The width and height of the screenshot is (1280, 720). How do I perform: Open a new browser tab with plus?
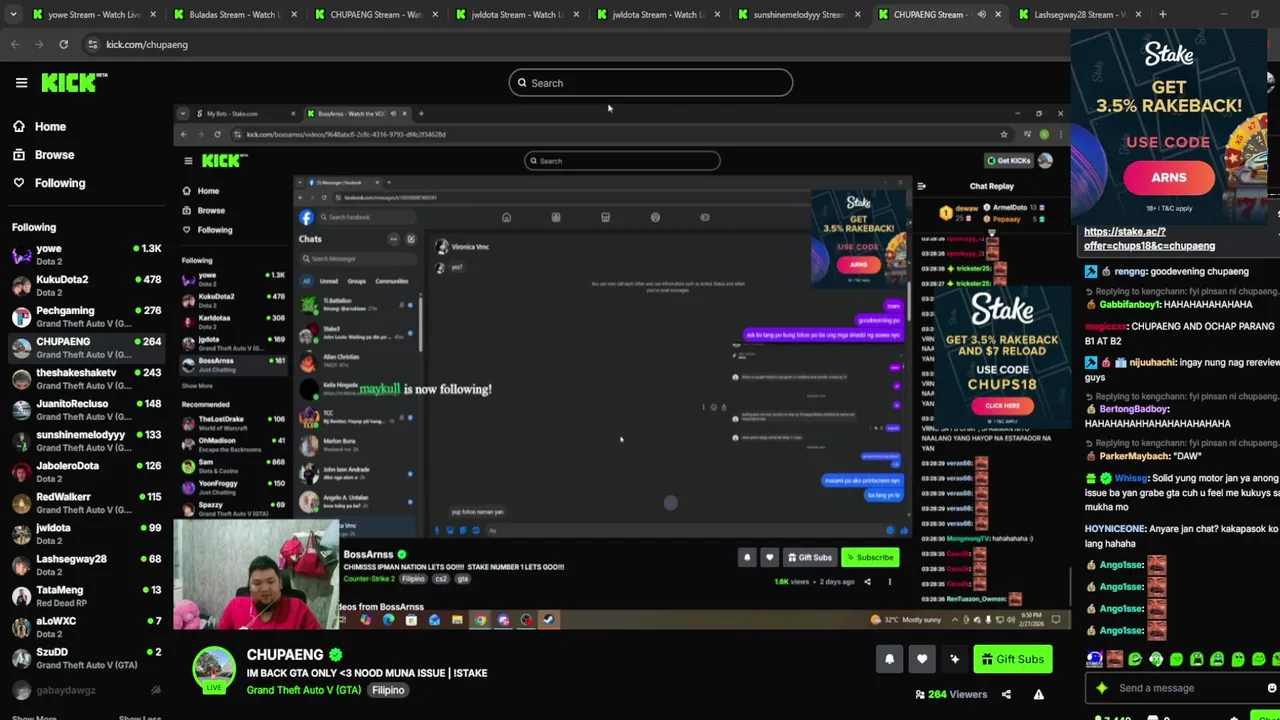point(1162,14)
